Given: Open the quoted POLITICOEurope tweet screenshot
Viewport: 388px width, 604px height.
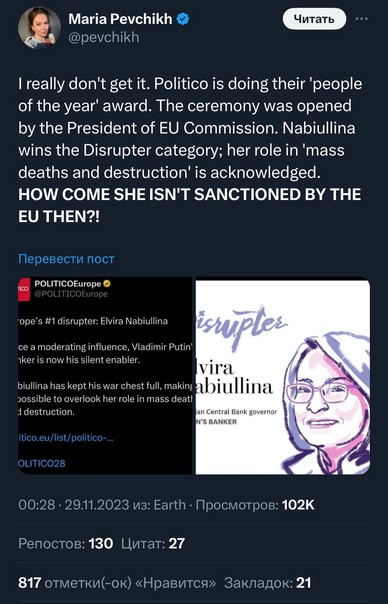Looking at the screenshot, I should coord(105,376).
